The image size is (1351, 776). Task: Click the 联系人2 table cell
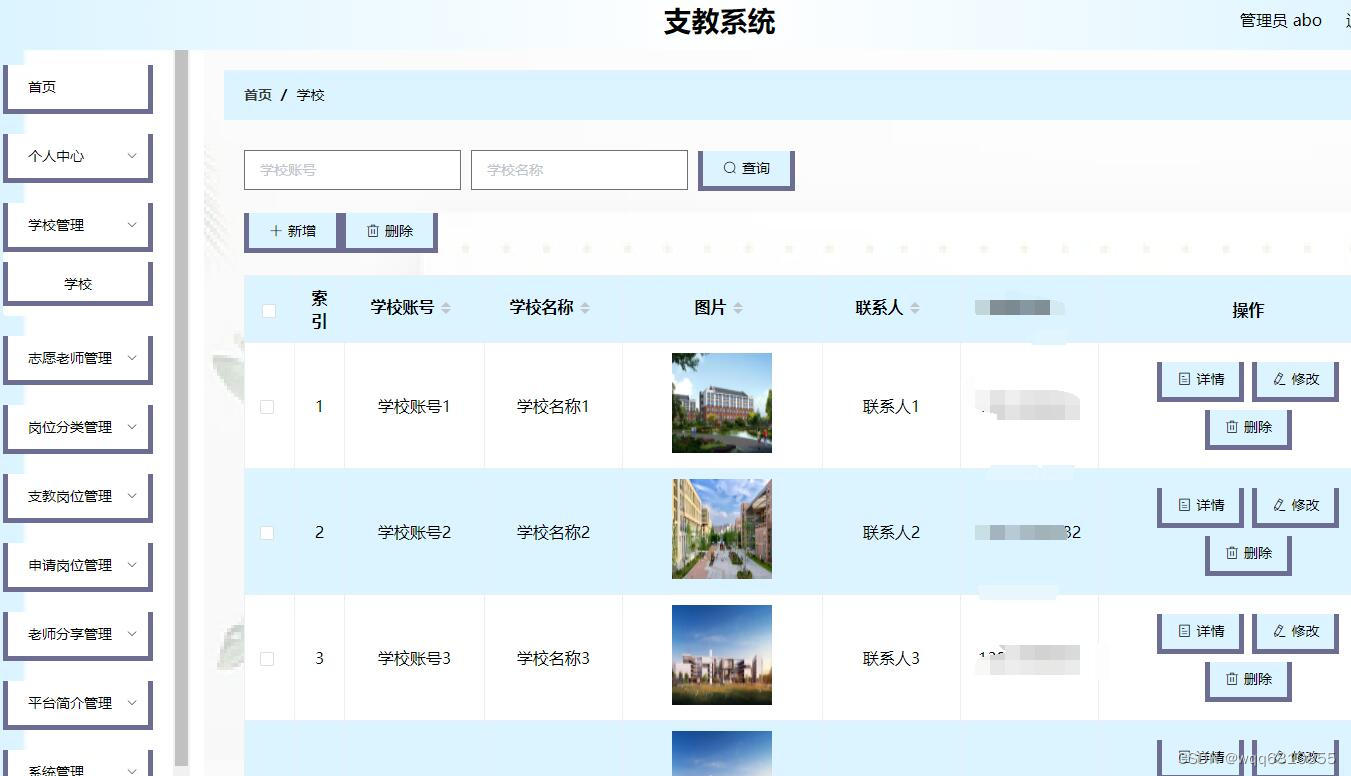(891, 533)
